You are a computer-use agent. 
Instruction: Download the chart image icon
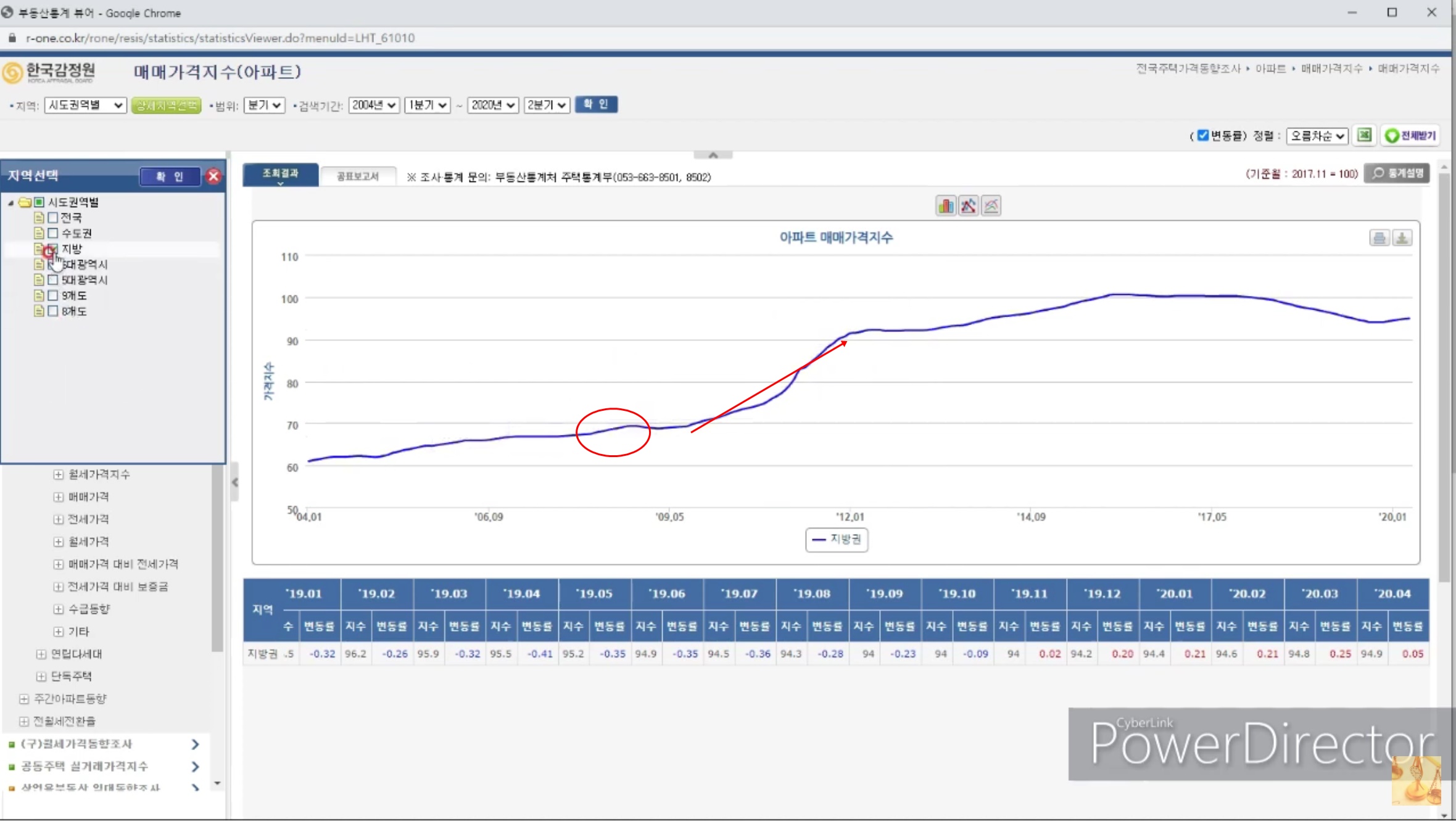1402,238
